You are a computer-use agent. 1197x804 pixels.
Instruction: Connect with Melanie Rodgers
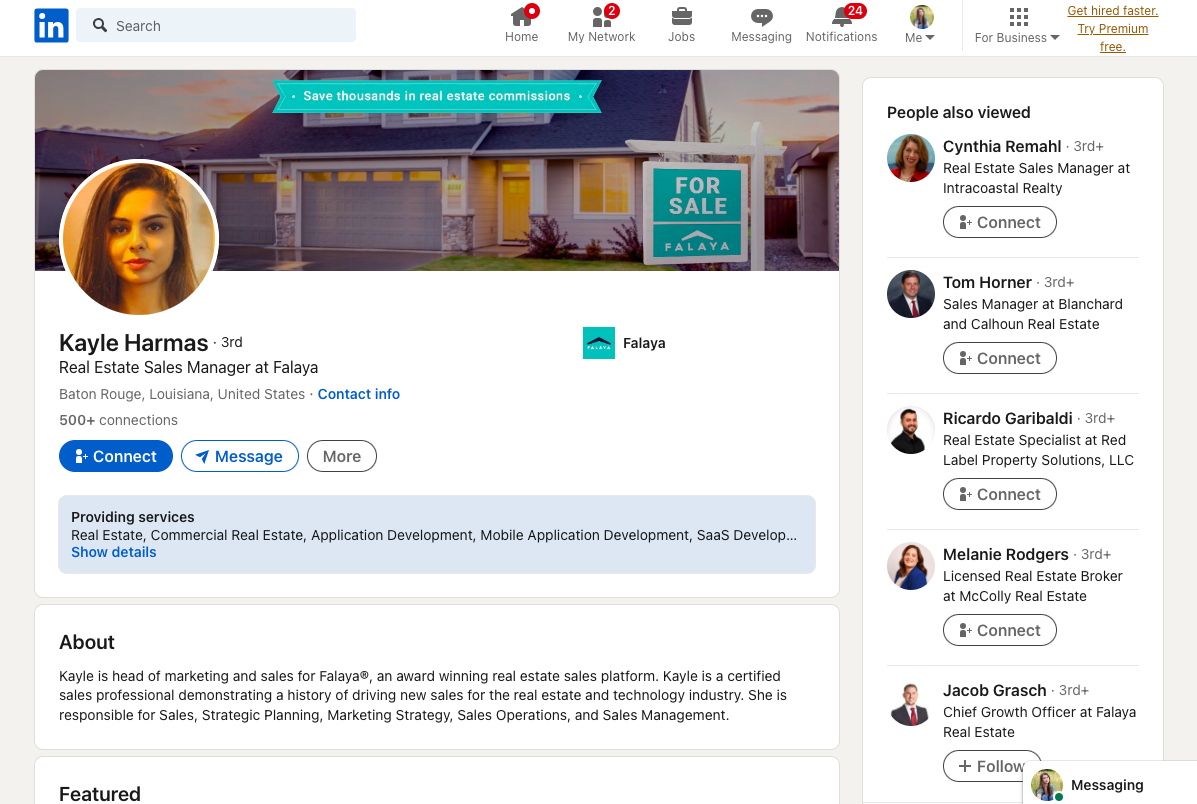[x=999, y=630]
